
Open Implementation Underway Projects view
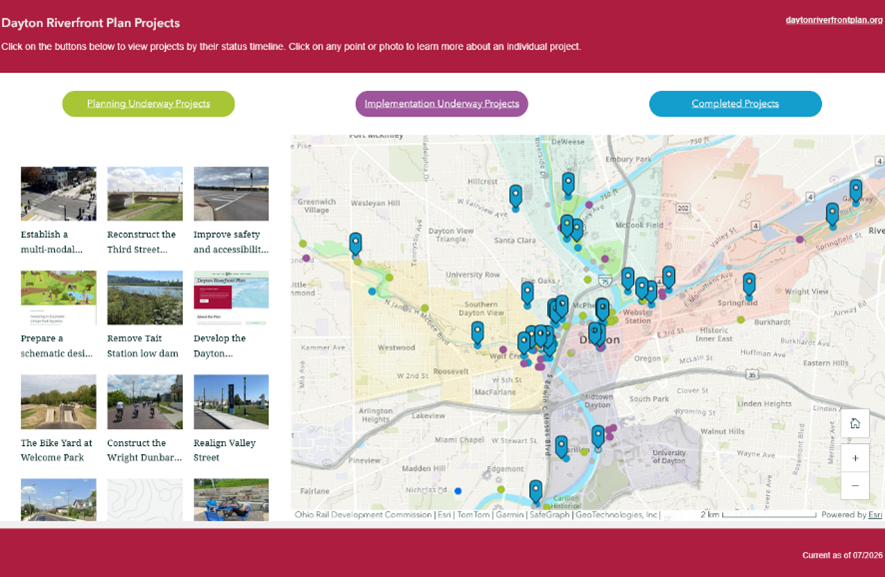point(441,104)
